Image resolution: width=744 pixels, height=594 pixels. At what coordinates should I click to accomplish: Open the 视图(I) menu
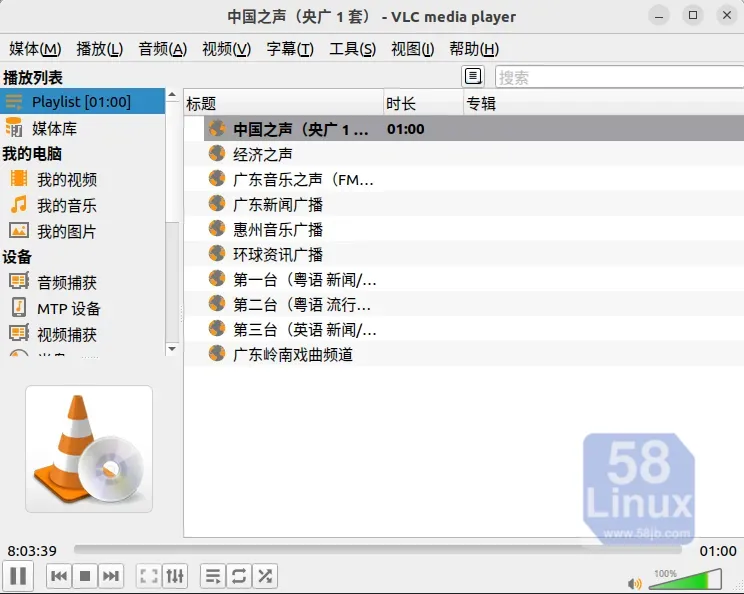[x=412, y=48]
